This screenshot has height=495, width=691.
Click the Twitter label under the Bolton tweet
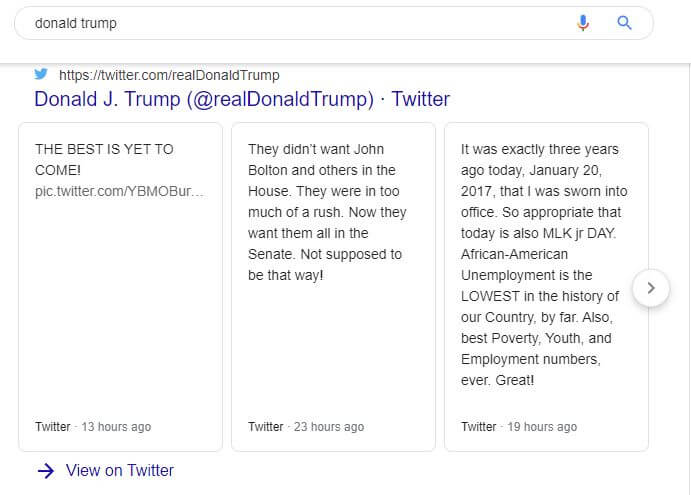(265, 427)
